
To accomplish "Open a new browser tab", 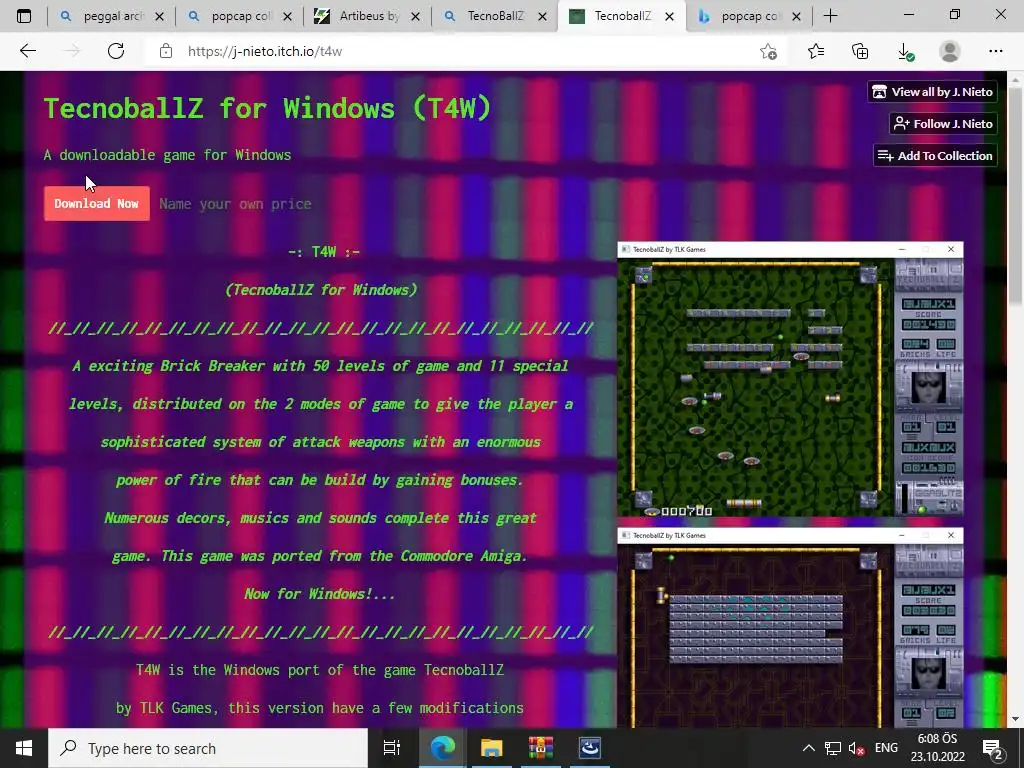I will point(831,16).
